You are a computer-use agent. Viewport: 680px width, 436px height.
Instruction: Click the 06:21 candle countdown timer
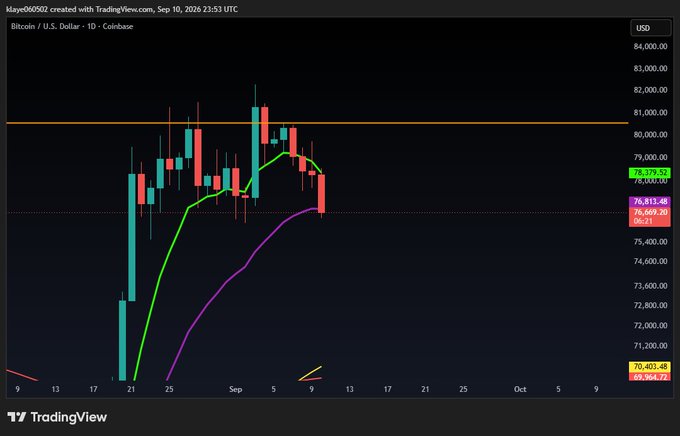point(643,221)
